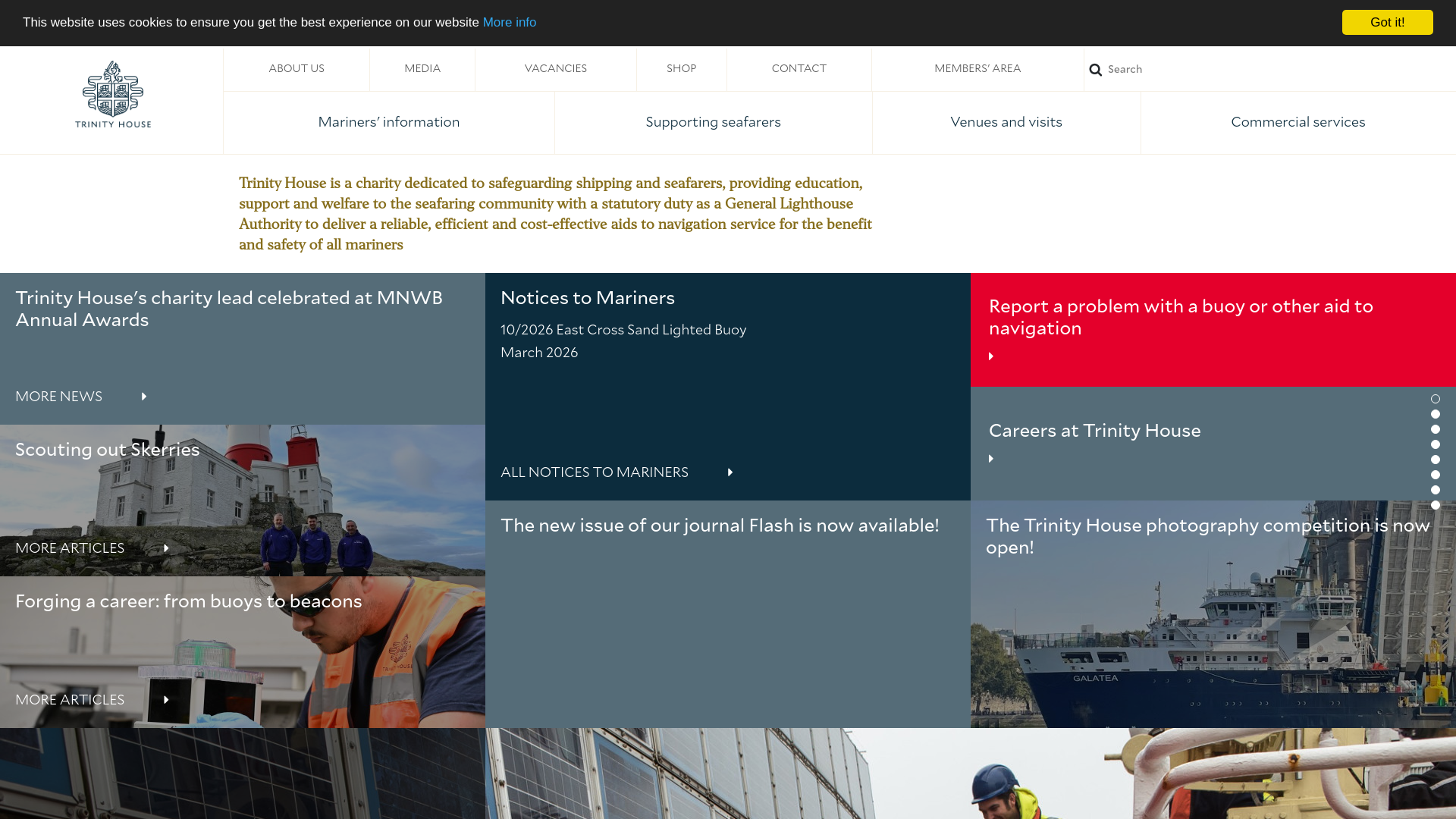Click arrow beside MORE ARTICLES under Skerries
Image resolution: width=1456 pixels, height=819 pixels.
(166, 548)
